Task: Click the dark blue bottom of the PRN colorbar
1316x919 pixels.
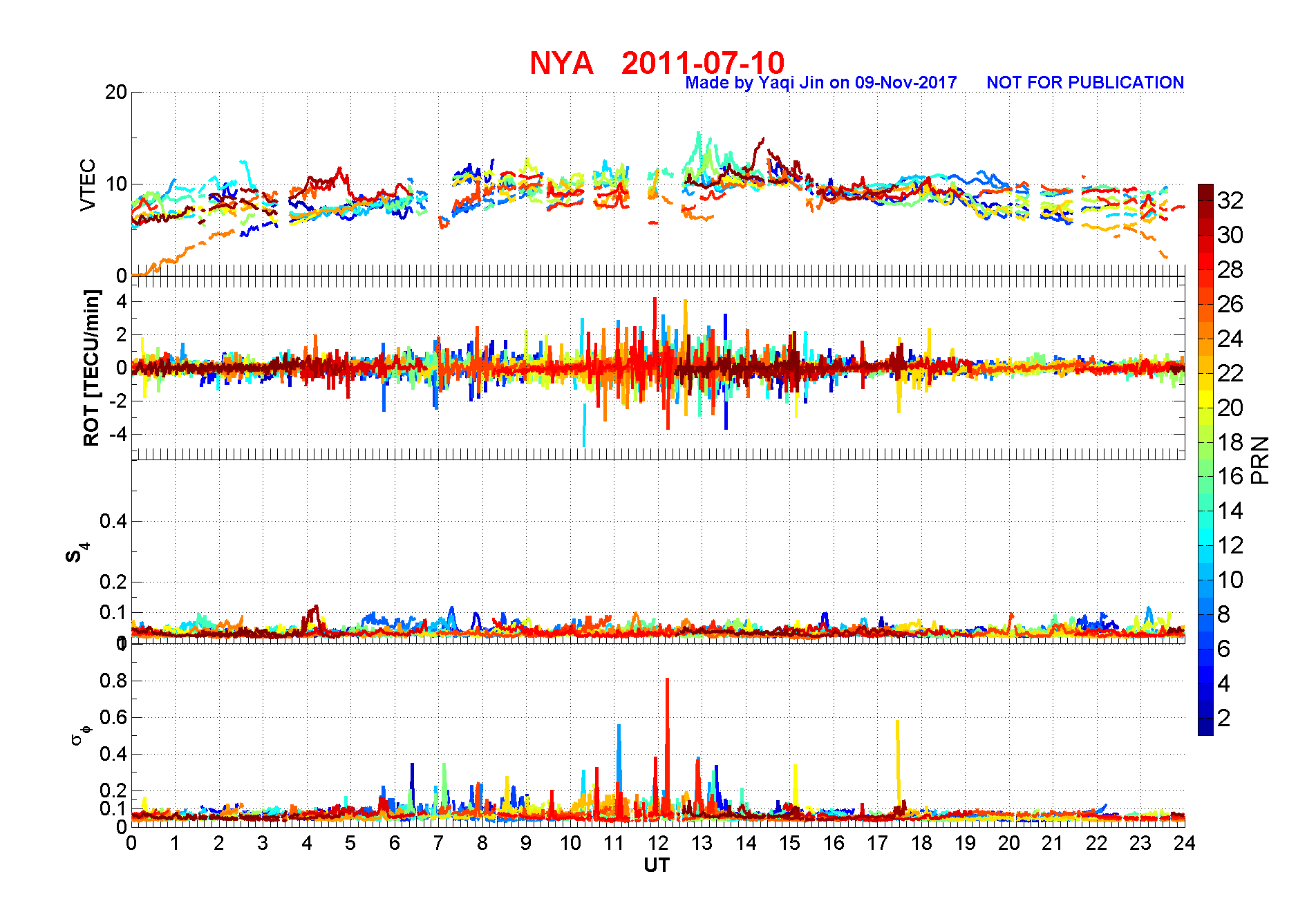Action: tap(1205, 727)
